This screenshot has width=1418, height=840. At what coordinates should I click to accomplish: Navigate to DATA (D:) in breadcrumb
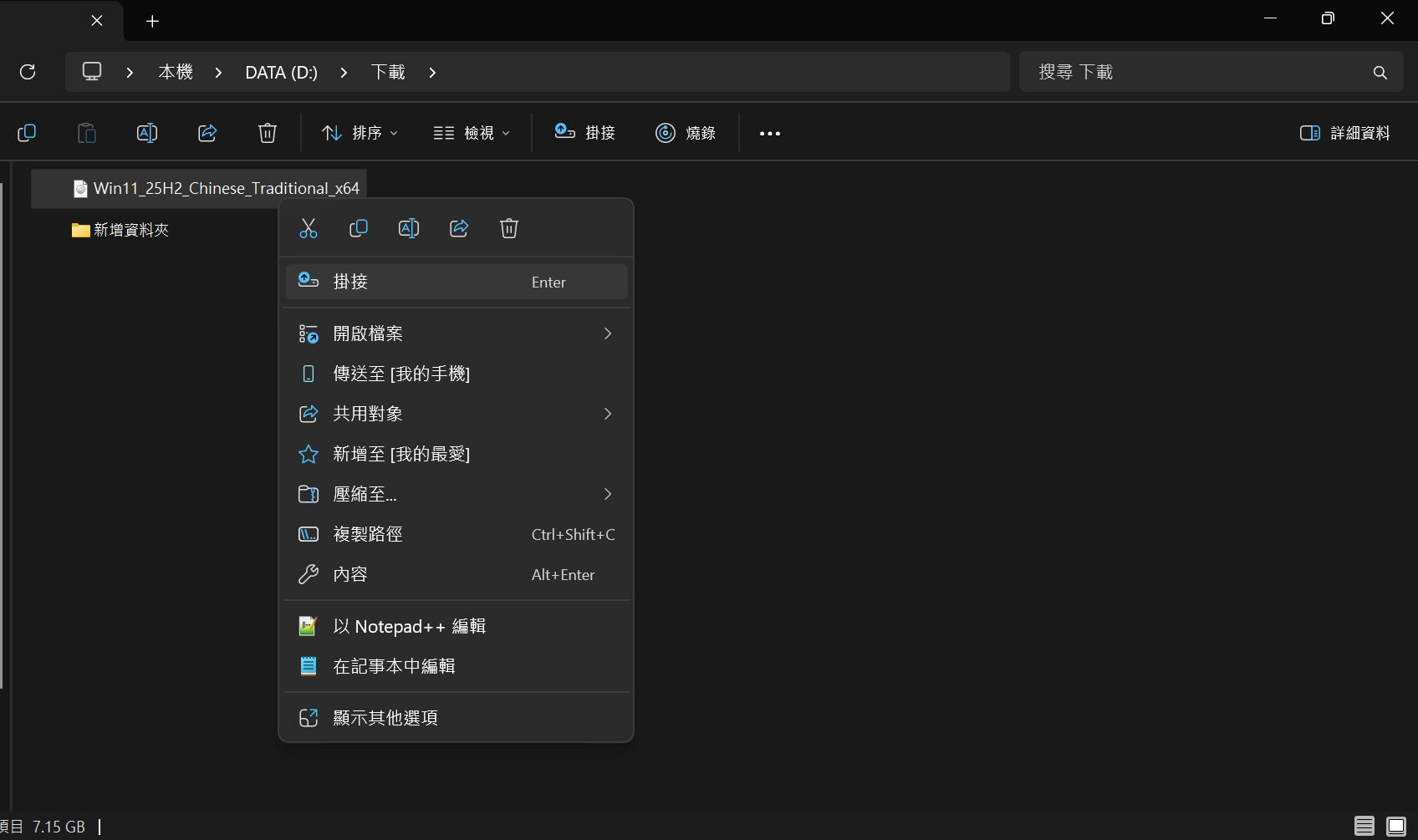[281, 73]
